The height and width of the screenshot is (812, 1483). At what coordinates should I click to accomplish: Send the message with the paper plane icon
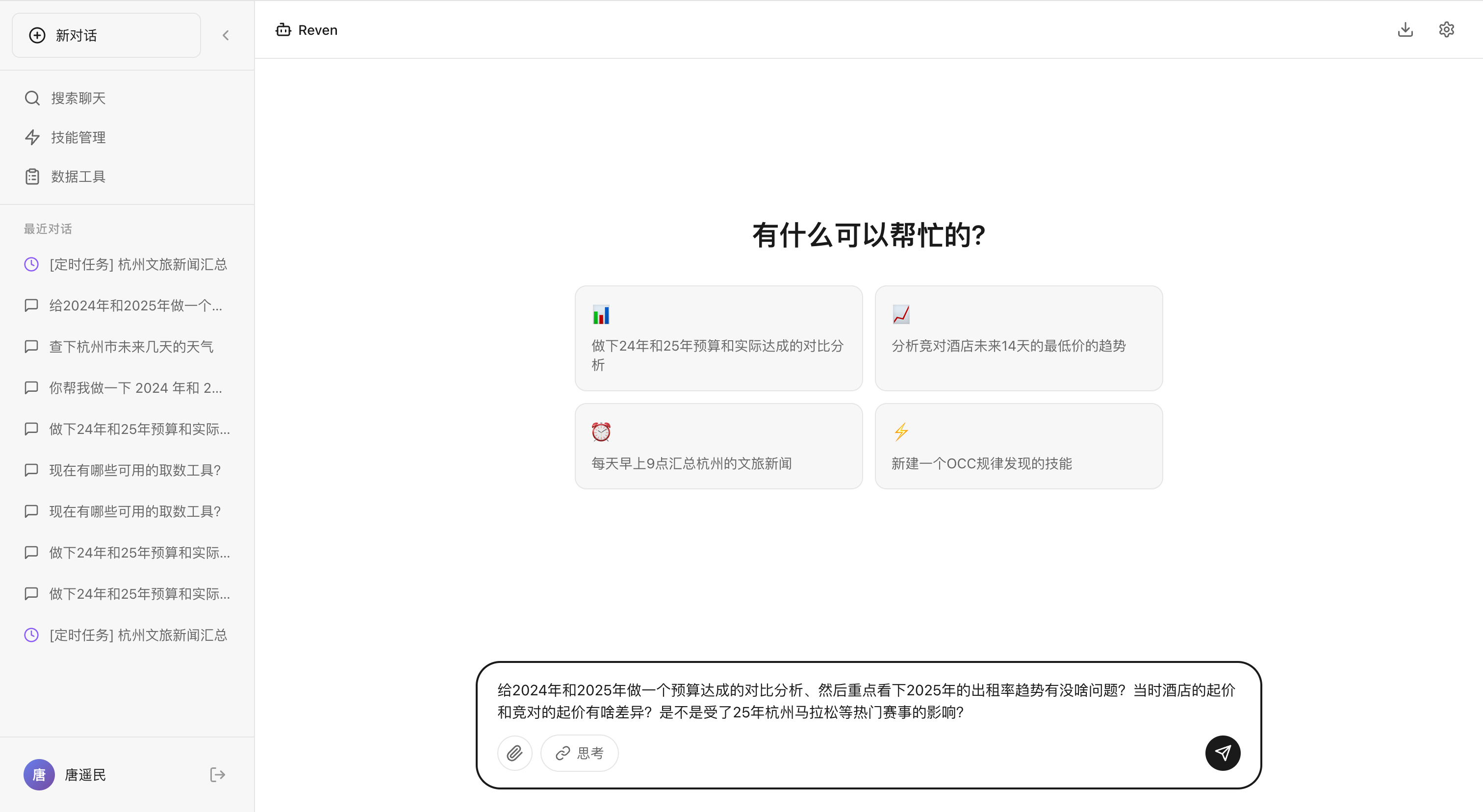coord(1223,753)
